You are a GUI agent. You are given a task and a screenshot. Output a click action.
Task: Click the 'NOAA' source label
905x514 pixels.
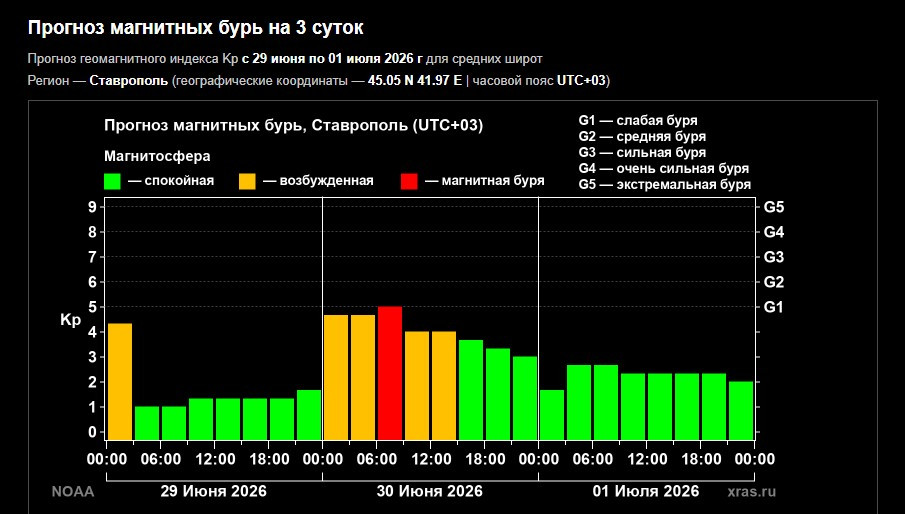click(73, 492)
